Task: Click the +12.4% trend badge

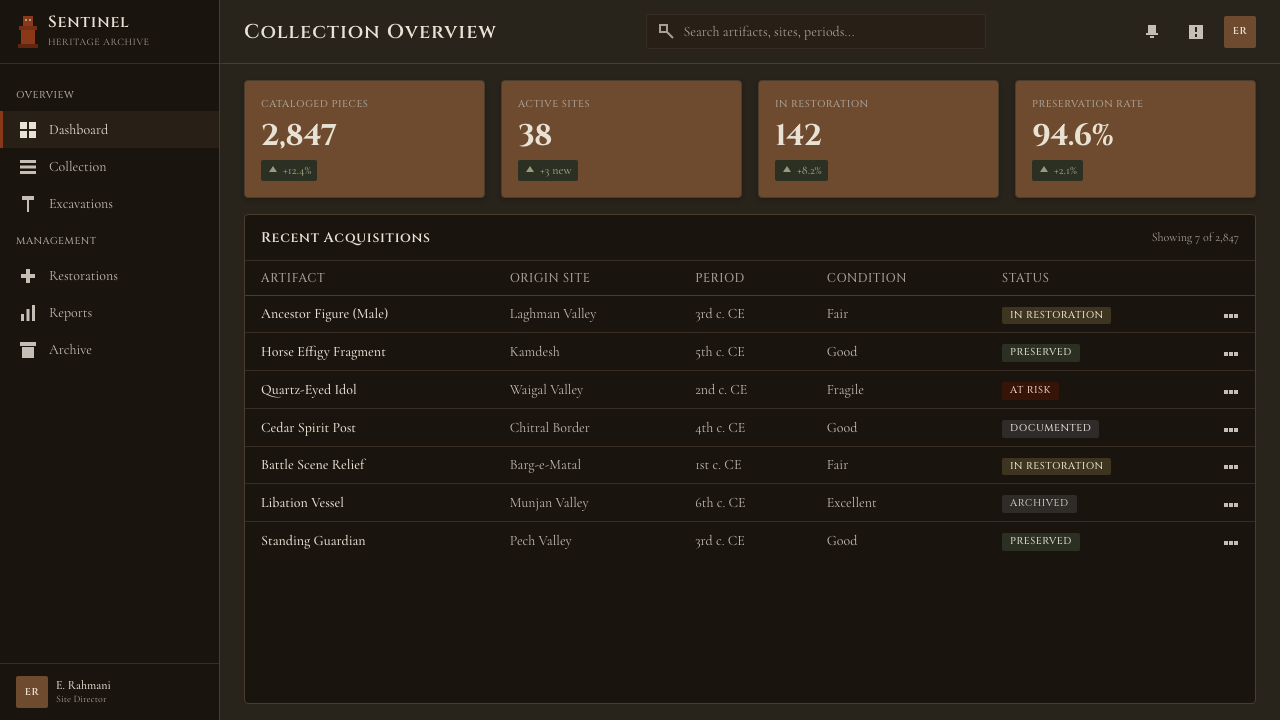Action: (289, 171)
